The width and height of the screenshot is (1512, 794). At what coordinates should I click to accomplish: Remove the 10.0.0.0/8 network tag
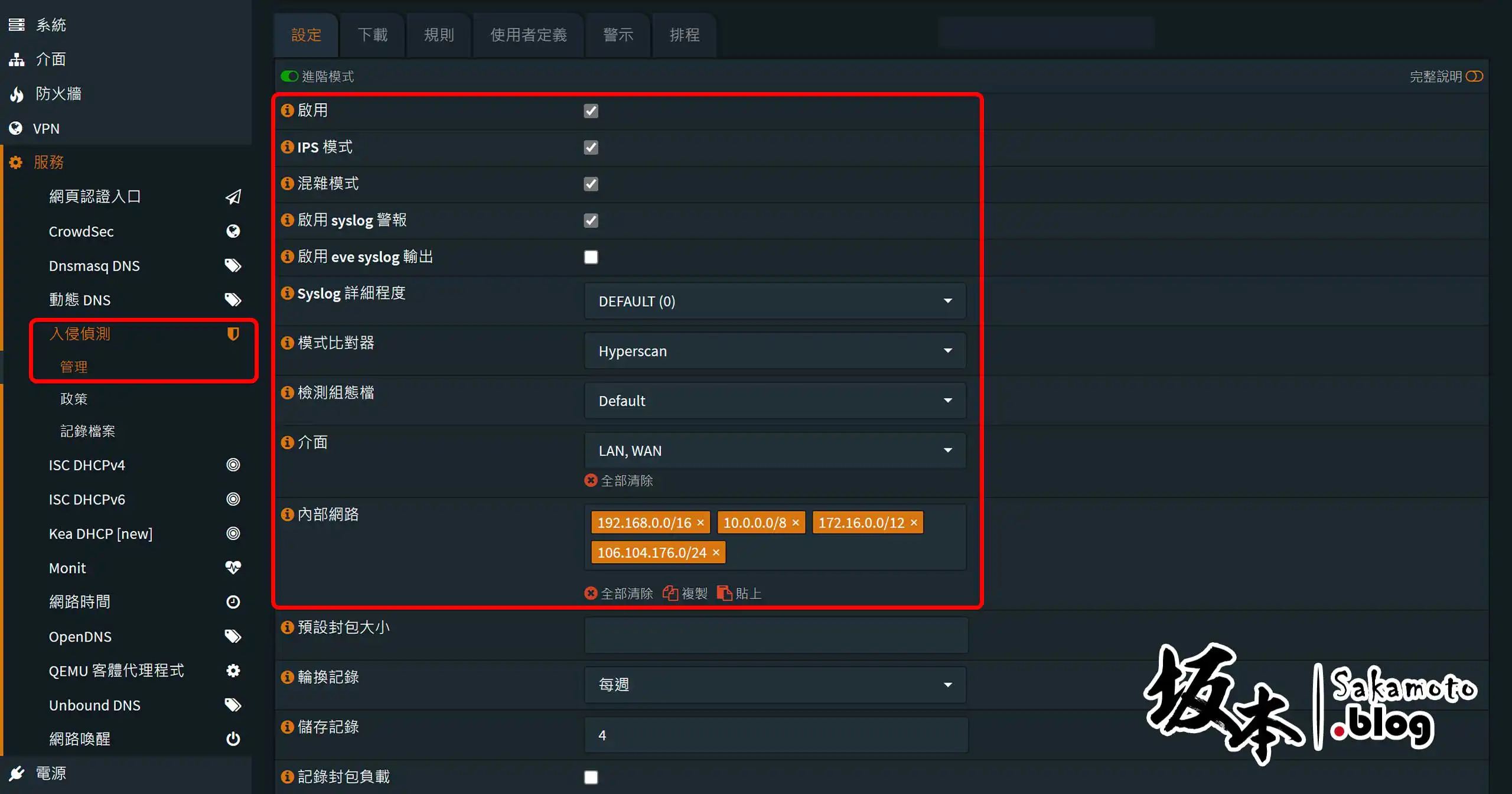pos(796,522)
